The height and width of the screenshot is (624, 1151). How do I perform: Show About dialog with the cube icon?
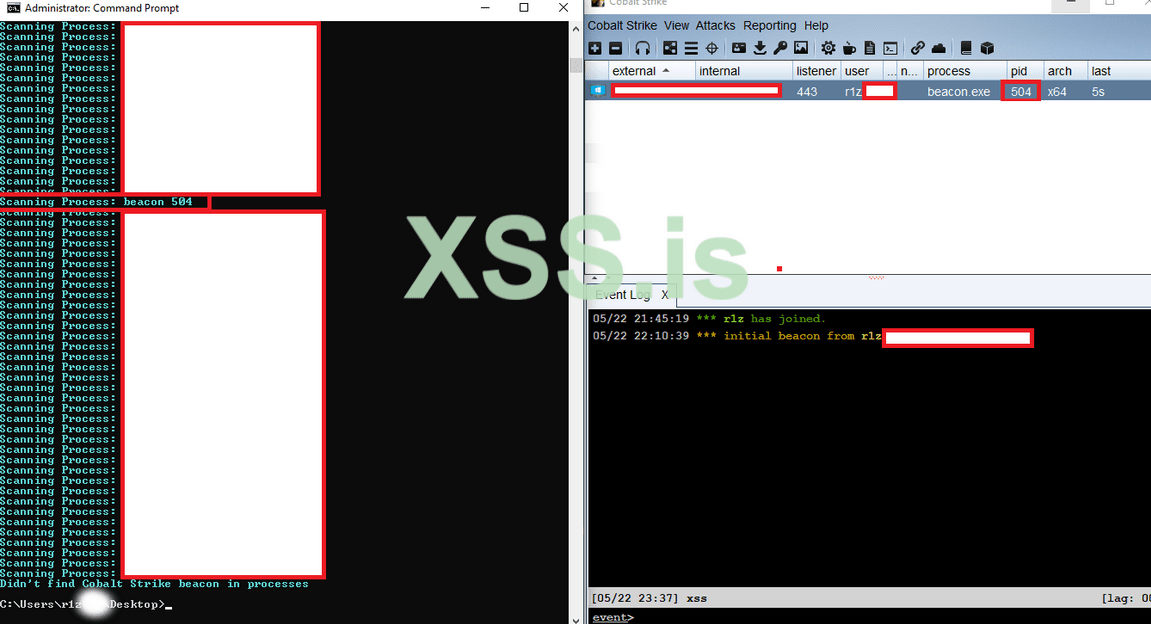pyautogui.click(x=987, y=48)
